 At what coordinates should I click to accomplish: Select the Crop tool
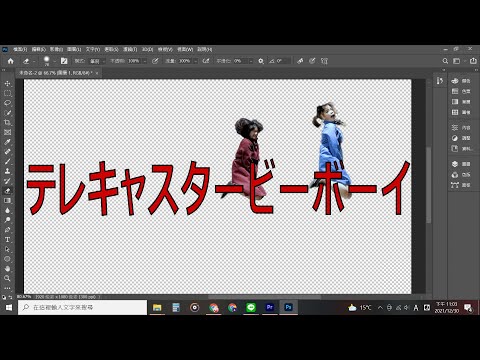(7, 122)
